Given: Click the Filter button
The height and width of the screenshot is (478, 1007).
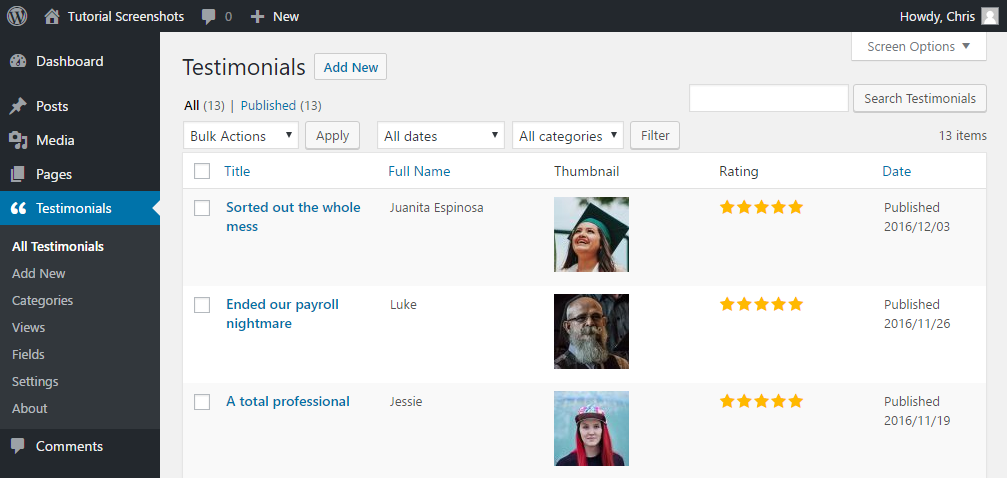Looking at the screenshot, I should [655, 136].
